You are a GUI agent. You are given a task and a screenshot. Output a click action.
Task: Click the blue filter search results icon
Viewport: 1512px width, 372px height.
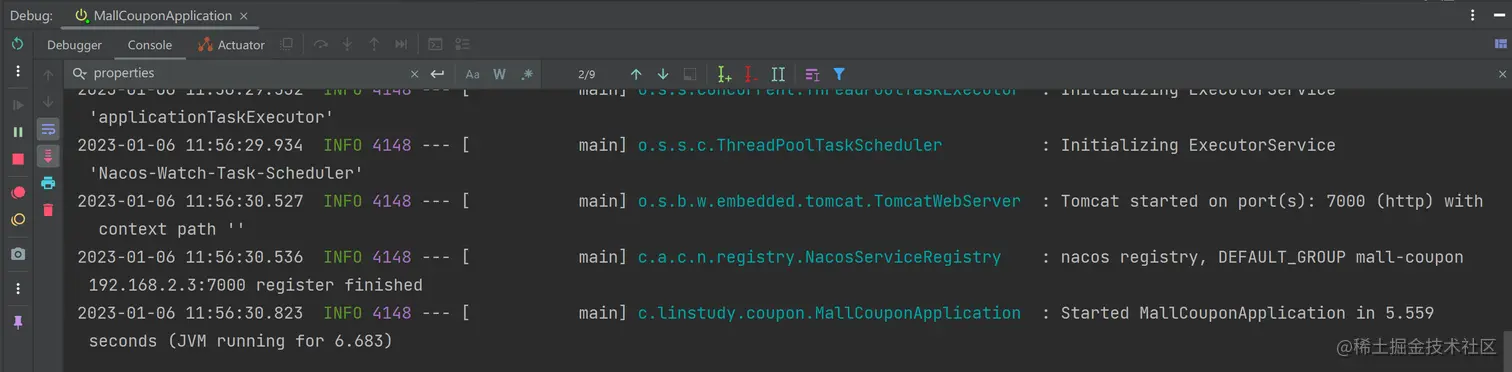pyautogui.click(x=839, y=74)
